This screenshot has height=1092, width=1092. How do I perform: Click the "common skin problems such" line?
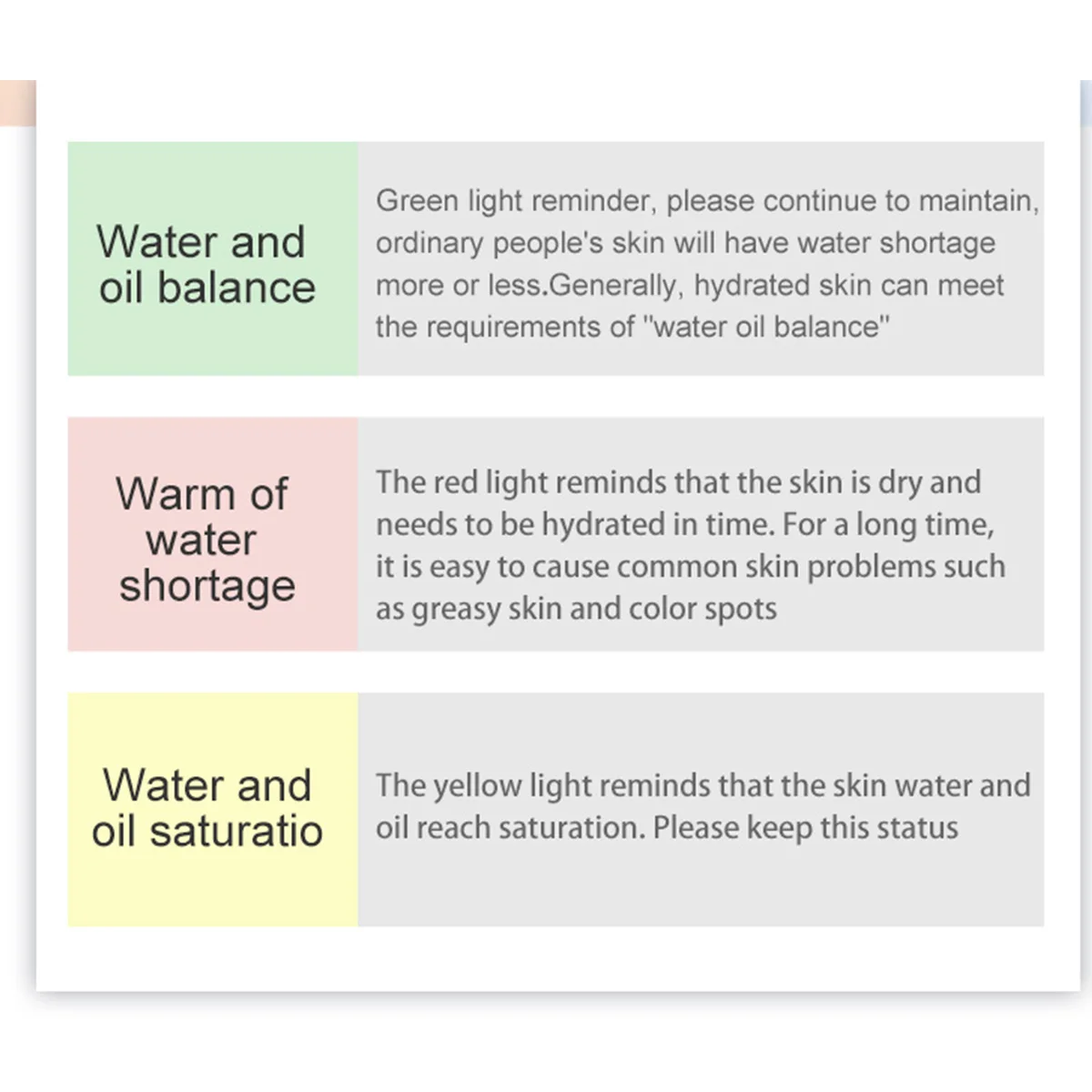pyautogui.click(x=690, y=566)
